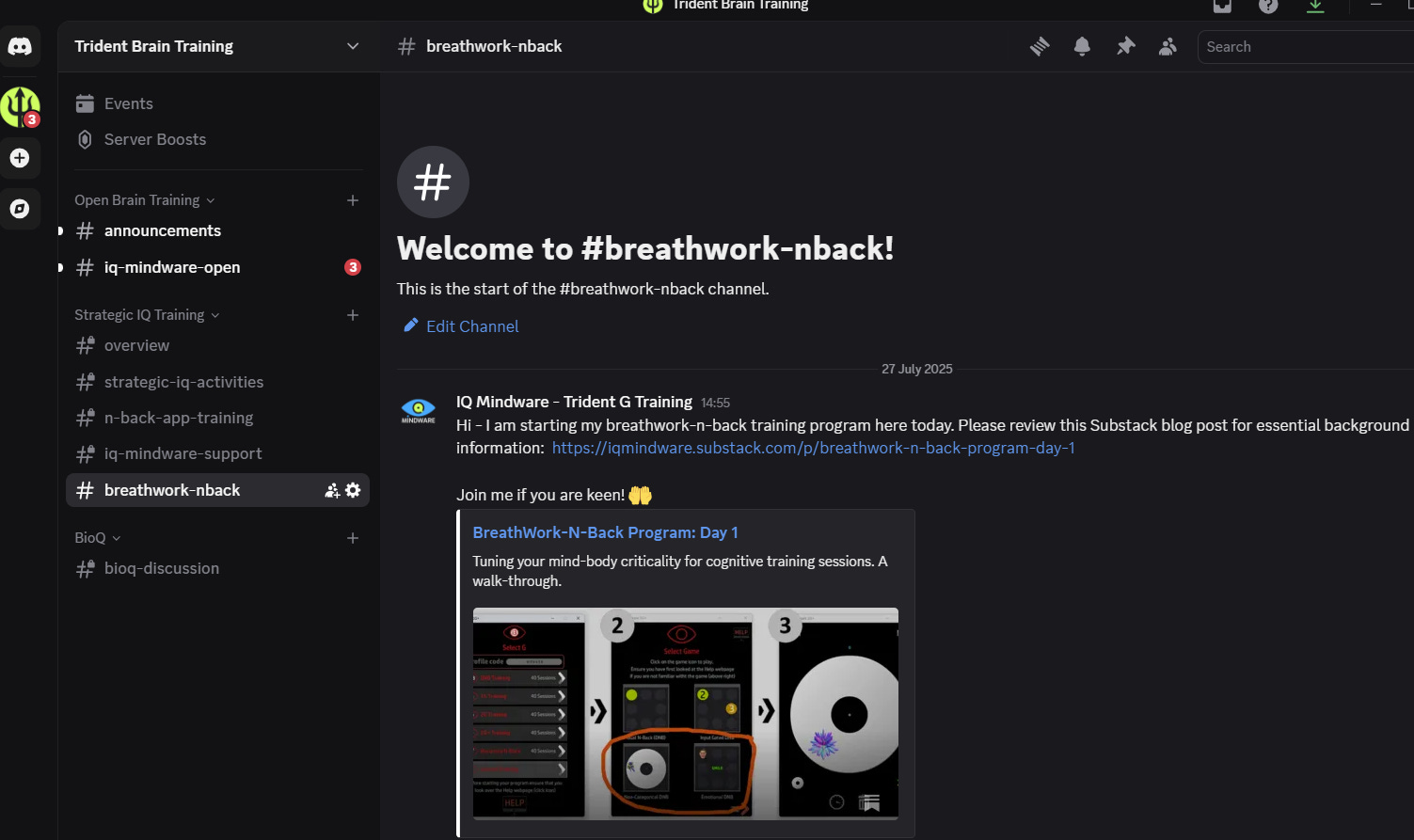Screen dimensions: 1414x840
Task: Open notification settings bell icon
Action: coord(1082,46)
